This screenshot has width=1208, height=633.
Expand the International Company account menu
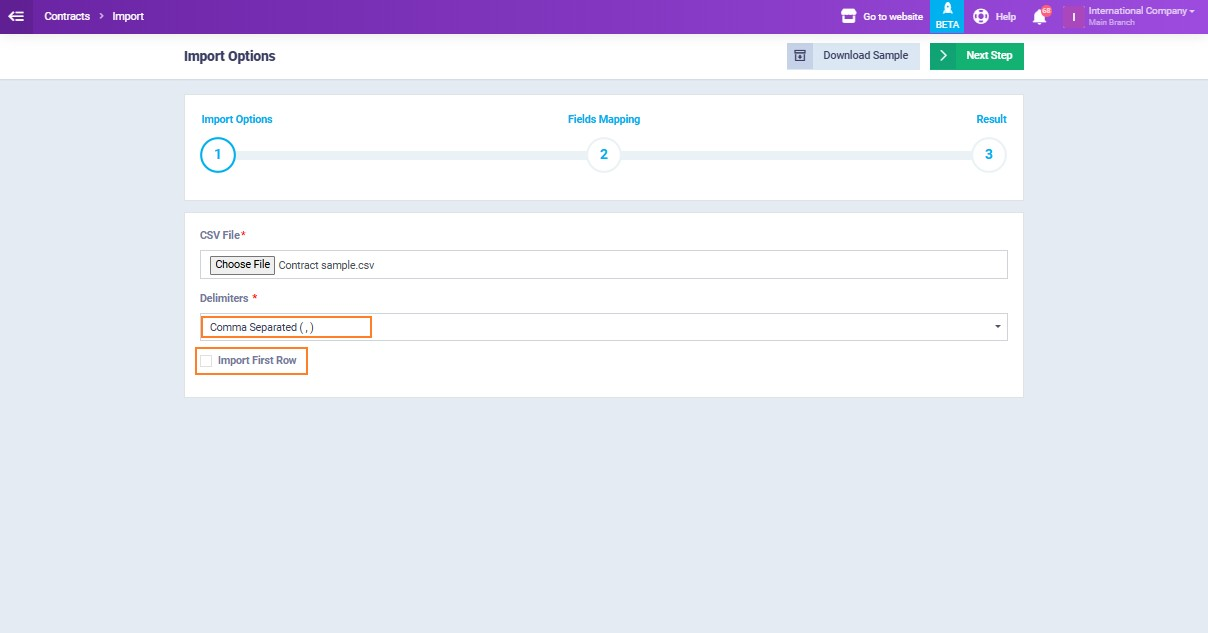pyautogui.click(x=1141, y=12)
